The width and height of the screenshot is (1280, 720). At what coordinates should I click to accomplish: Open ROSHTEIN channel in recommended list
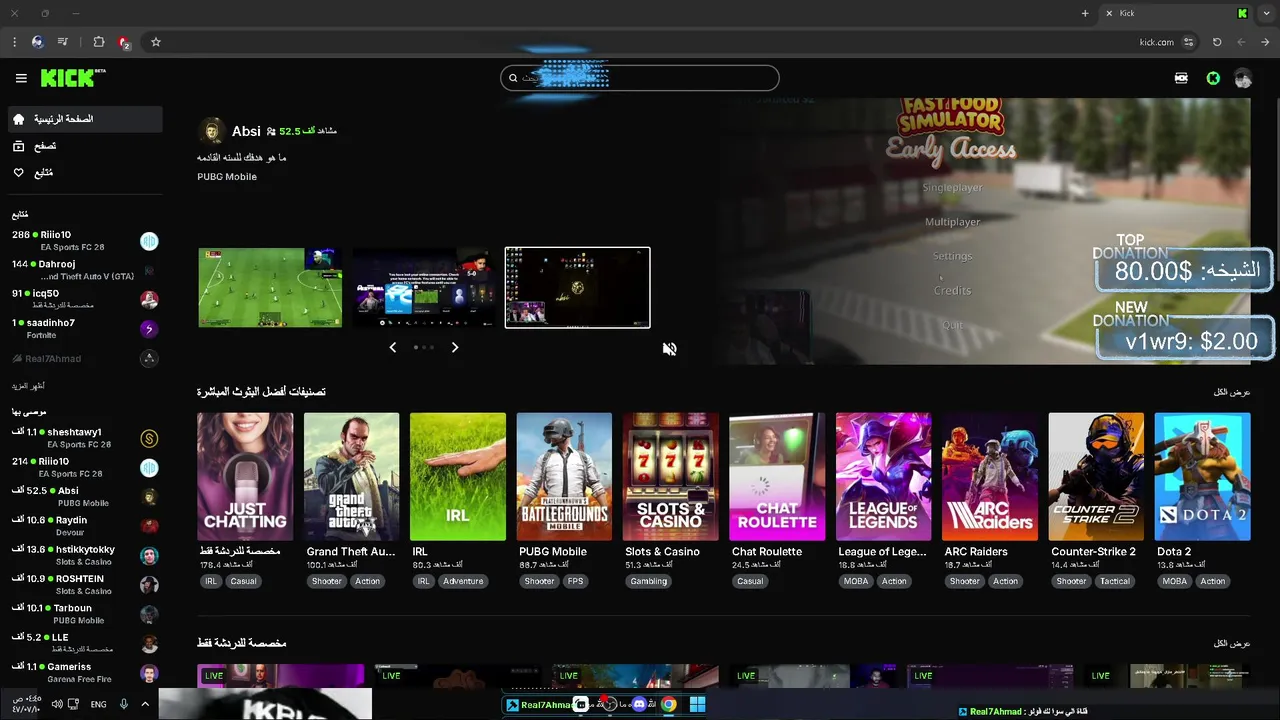[x=84, y=585]
